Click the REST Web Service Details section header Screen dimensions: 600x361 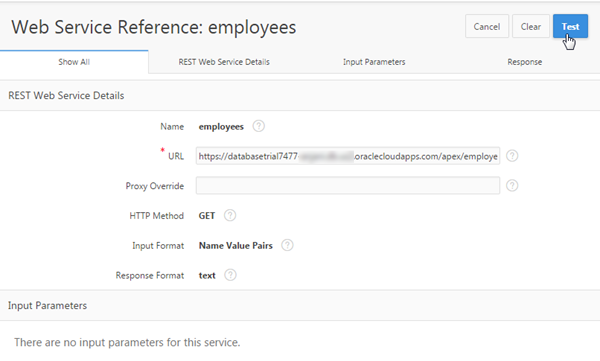tap(66, 96)
